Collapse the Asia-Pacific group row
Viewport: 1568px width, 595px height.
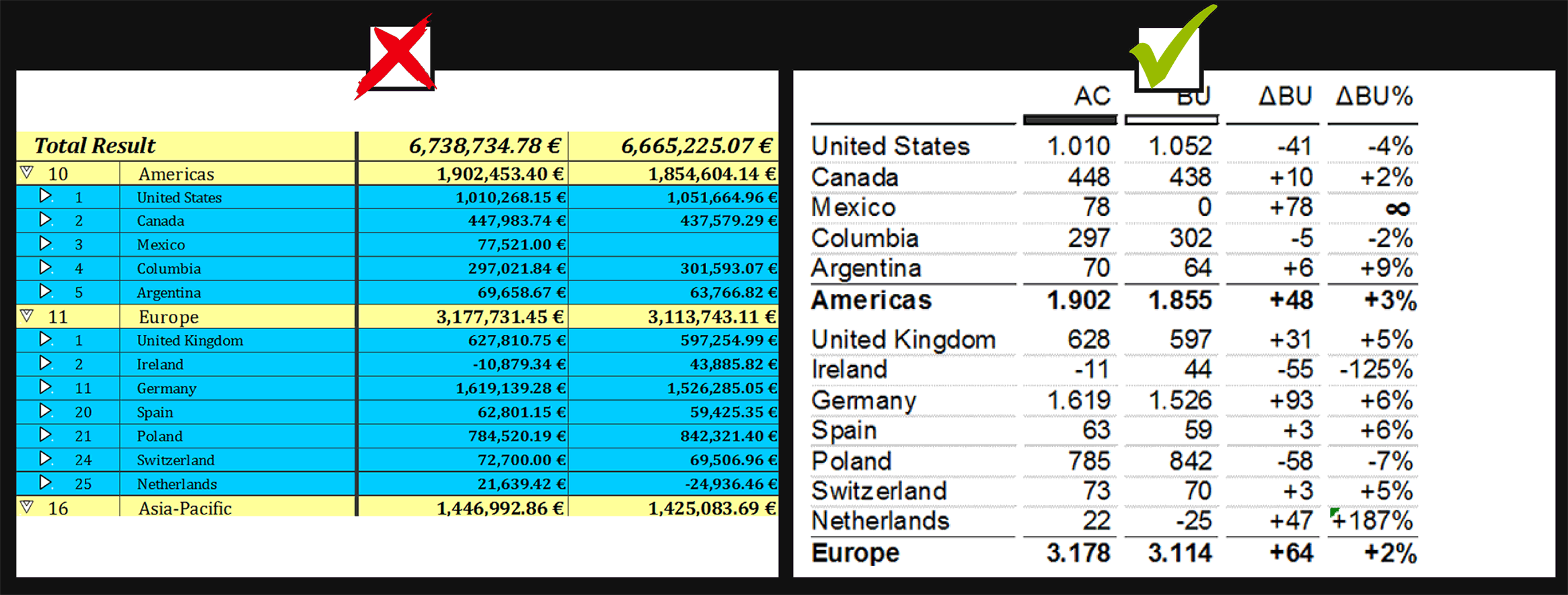point(26,506)
